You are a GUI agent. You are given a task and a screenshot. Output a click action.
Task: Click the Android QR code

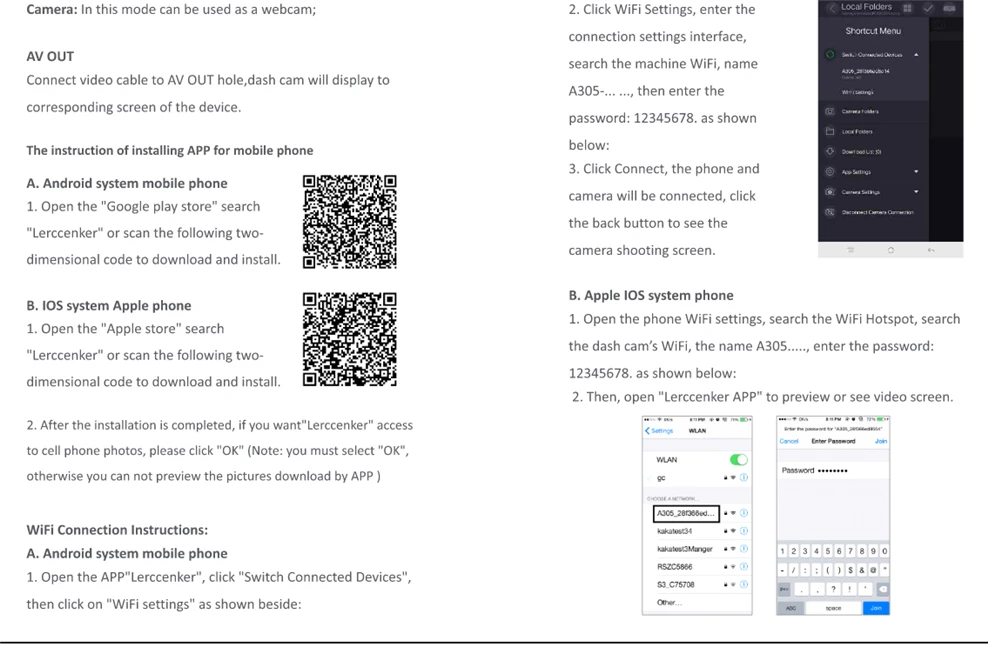click(350, 222)
